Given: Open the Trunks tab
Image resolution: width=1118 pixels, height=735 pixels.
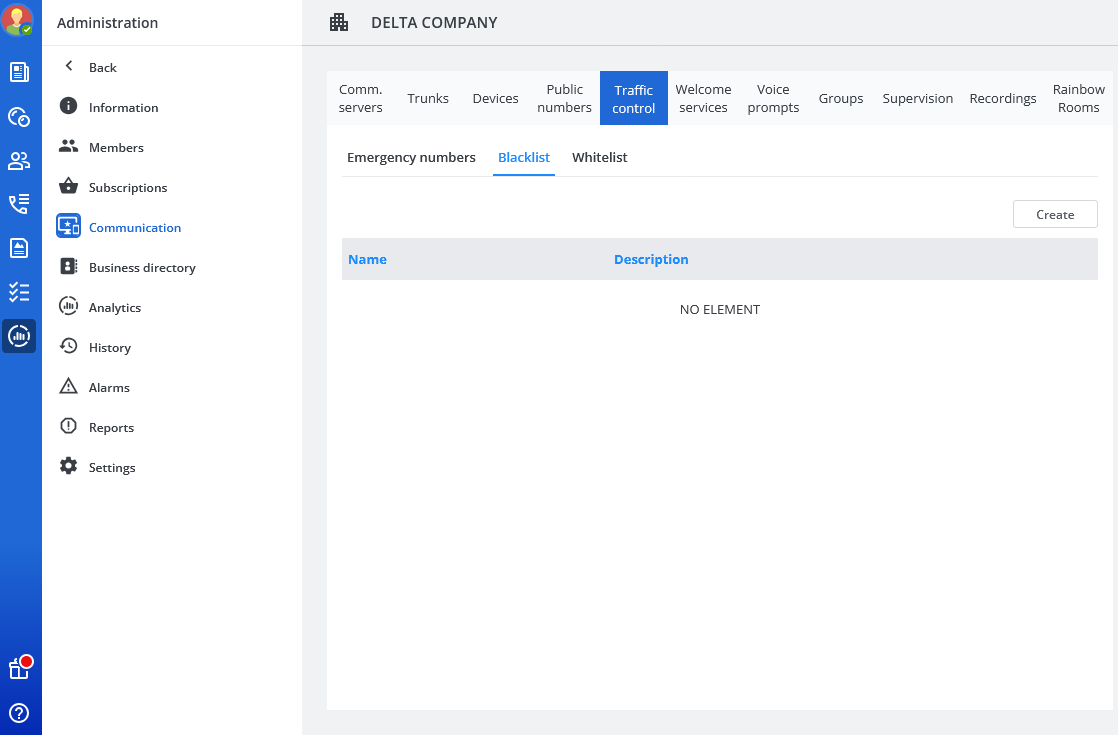Looking at the screenshot, I should pos(428,99).
